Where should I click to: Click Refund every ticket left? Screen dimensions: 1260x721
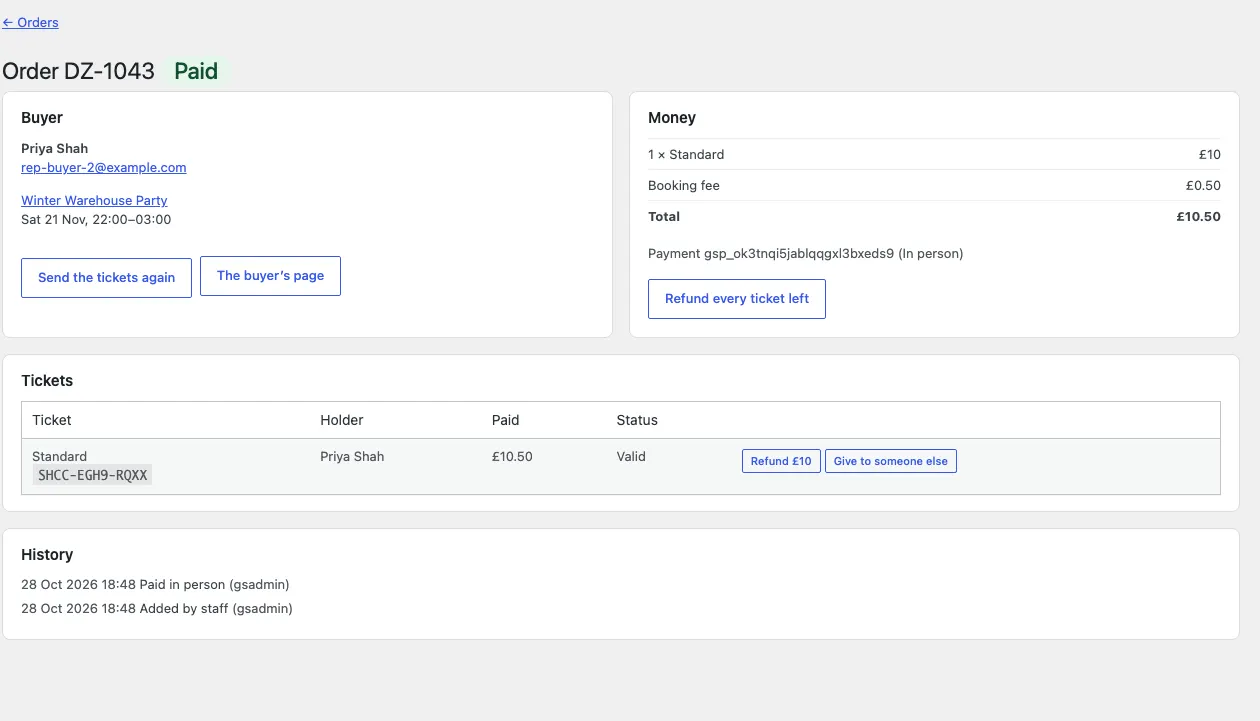coord(737,299)
